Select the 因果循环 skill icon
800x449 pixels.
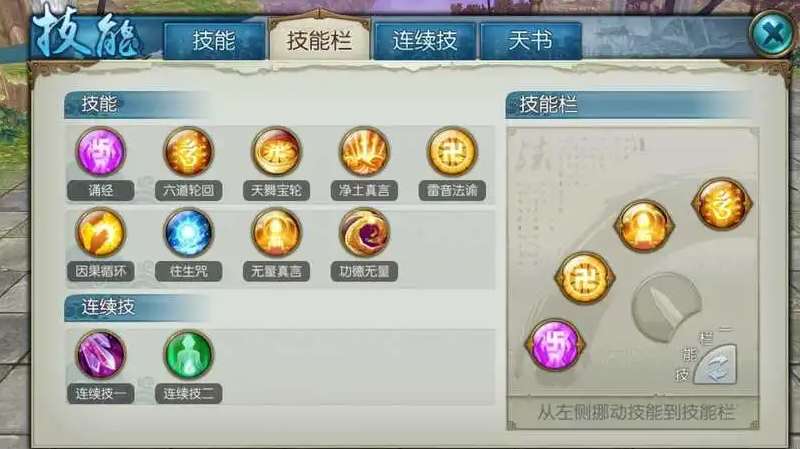point(101,233)
